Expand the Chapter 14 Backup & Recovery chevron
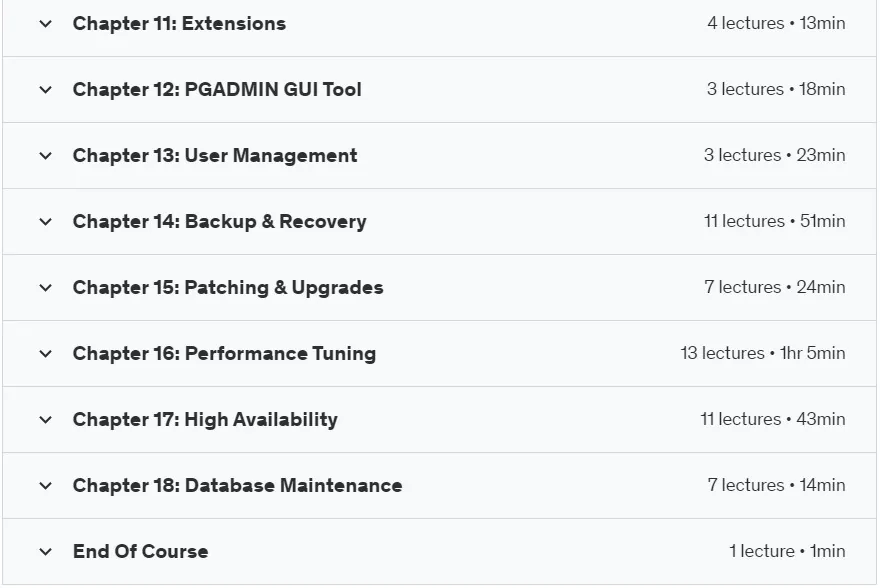Viewport: 880px width, 588px height. coord(45,222)
